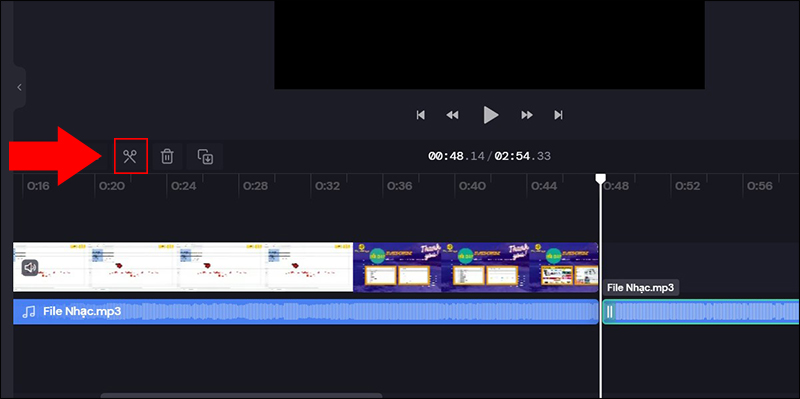Screen dimensions: 800x399
Task: Click the 02:54.33 total duration text
Action: coord(522,156)
